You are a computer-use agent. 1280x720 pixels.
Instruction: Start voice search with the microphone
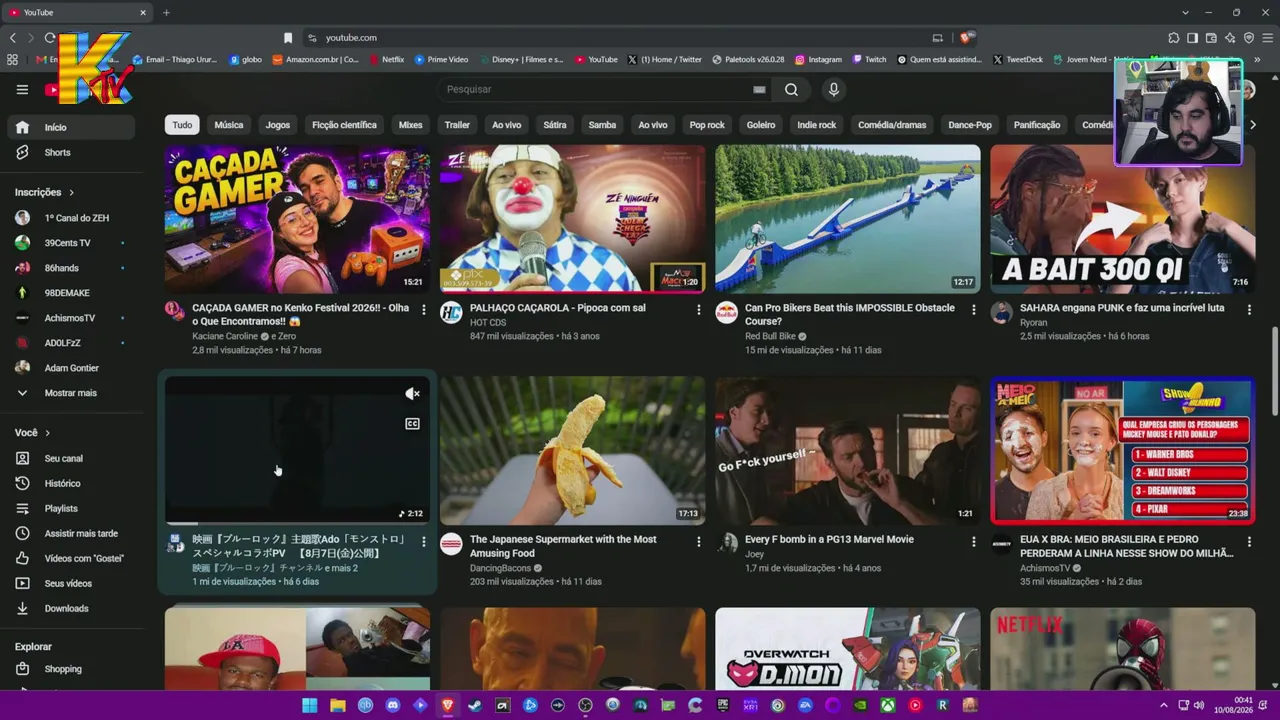coord(833,89)
